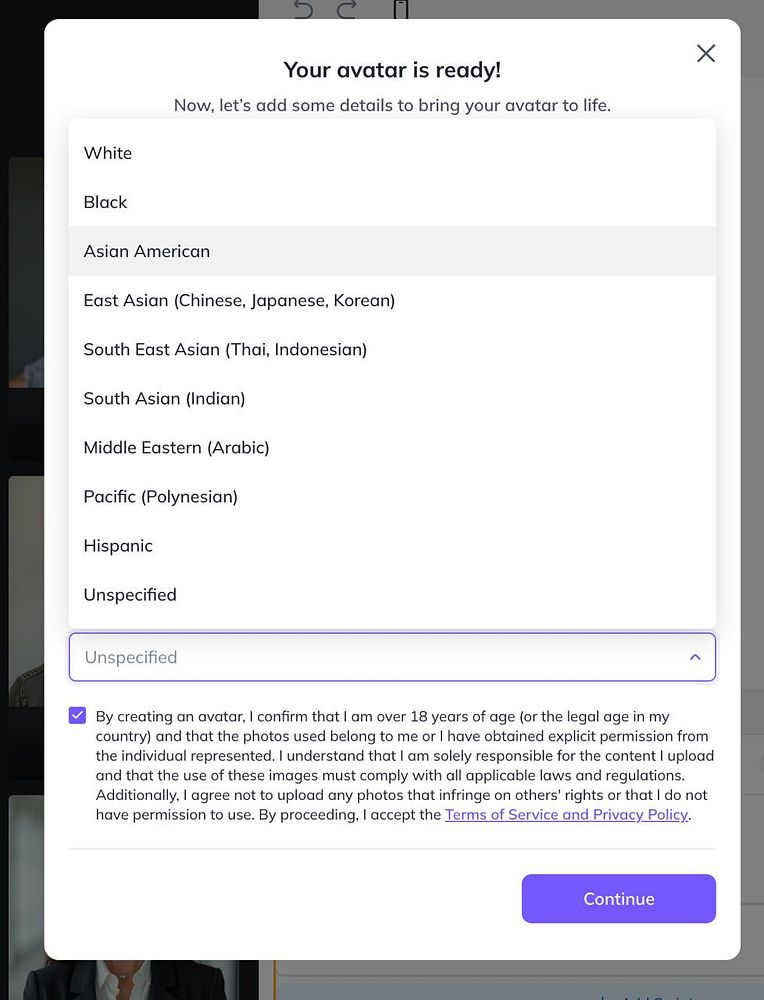Click the device icon beside redo
764x1000 pixels.
400,9
